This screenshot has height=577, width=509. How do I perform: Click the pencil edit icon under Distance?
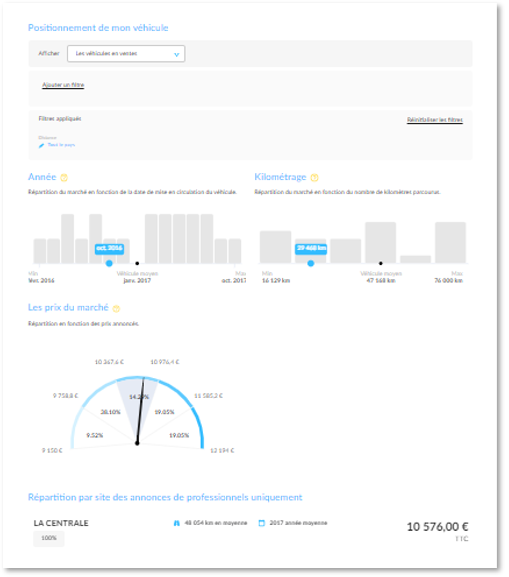point(41,145)
